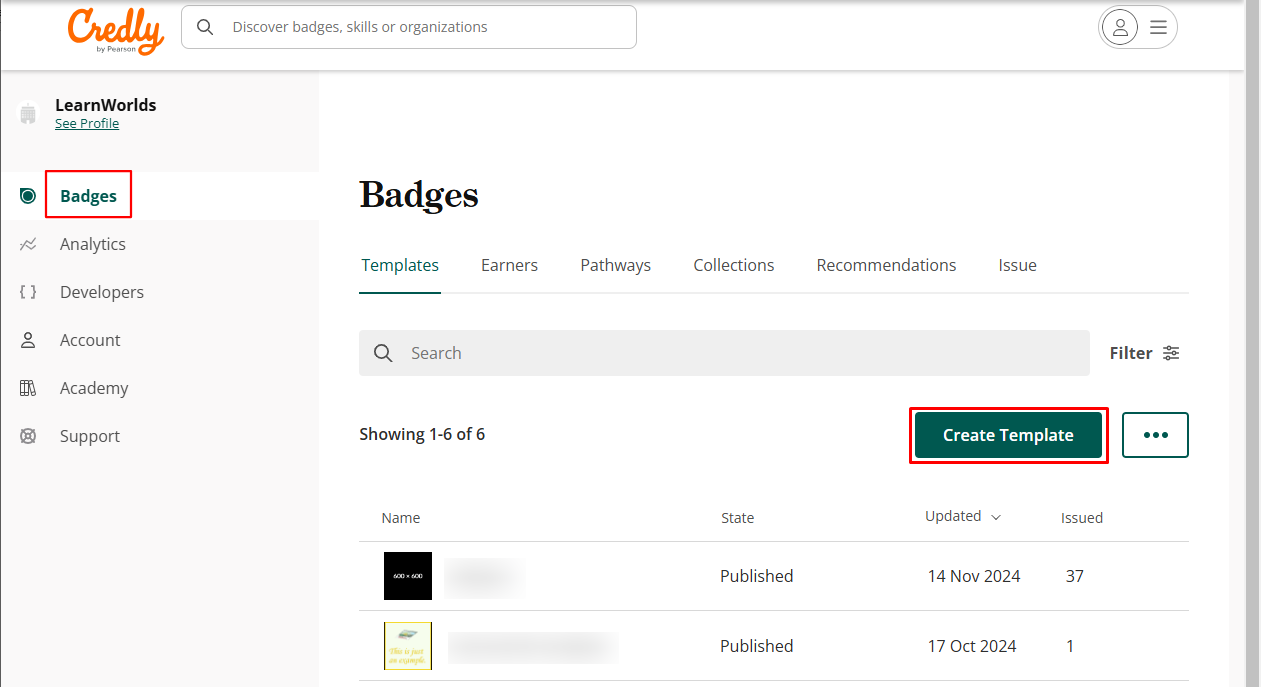Click the 14 Nov 2024 date cell
Screen dimensions: 1261x687
click(974, 576)
